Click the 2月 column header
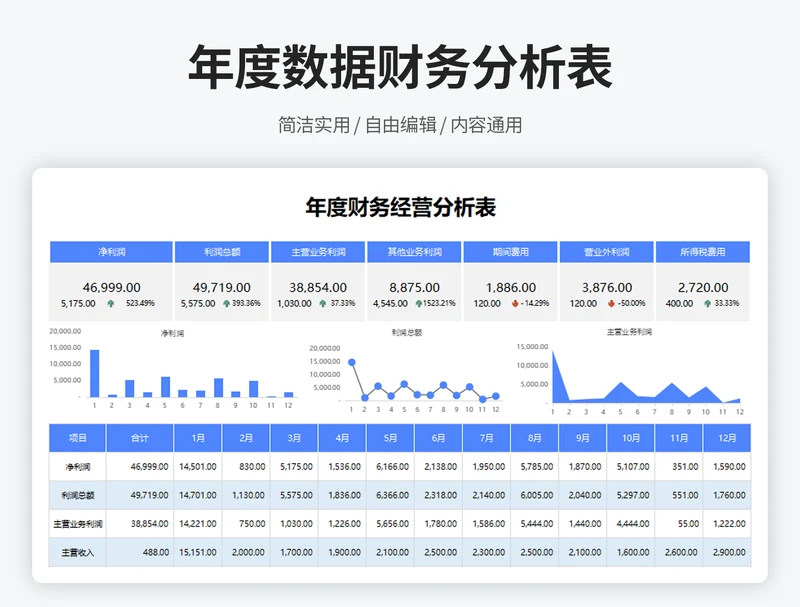Screen dimensions: 800x607 coord(246,438)
